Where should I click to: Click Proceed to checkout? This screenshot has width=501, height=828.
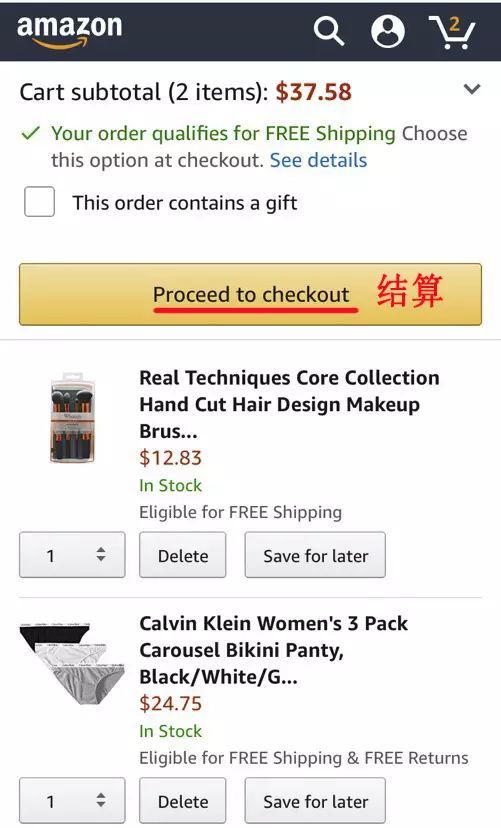(x=250, y=294)
